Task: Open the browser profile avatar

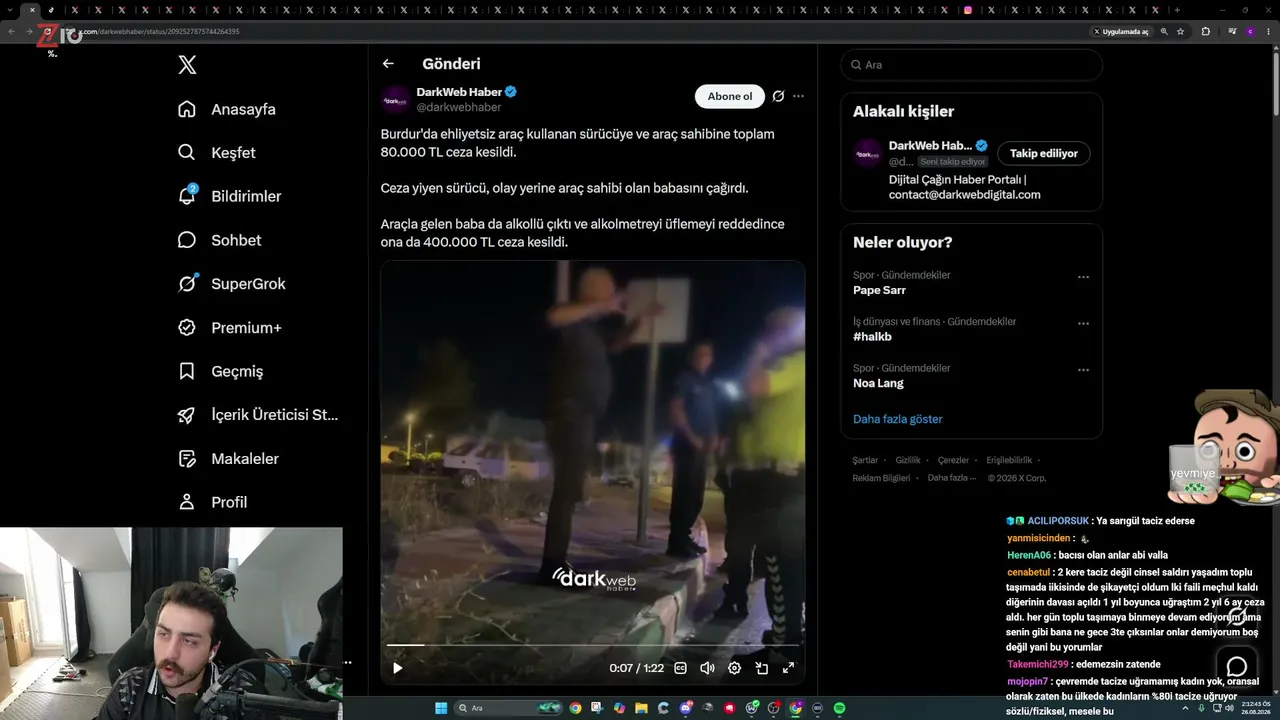Action: pyautogui.click(x=1250, y=31)
